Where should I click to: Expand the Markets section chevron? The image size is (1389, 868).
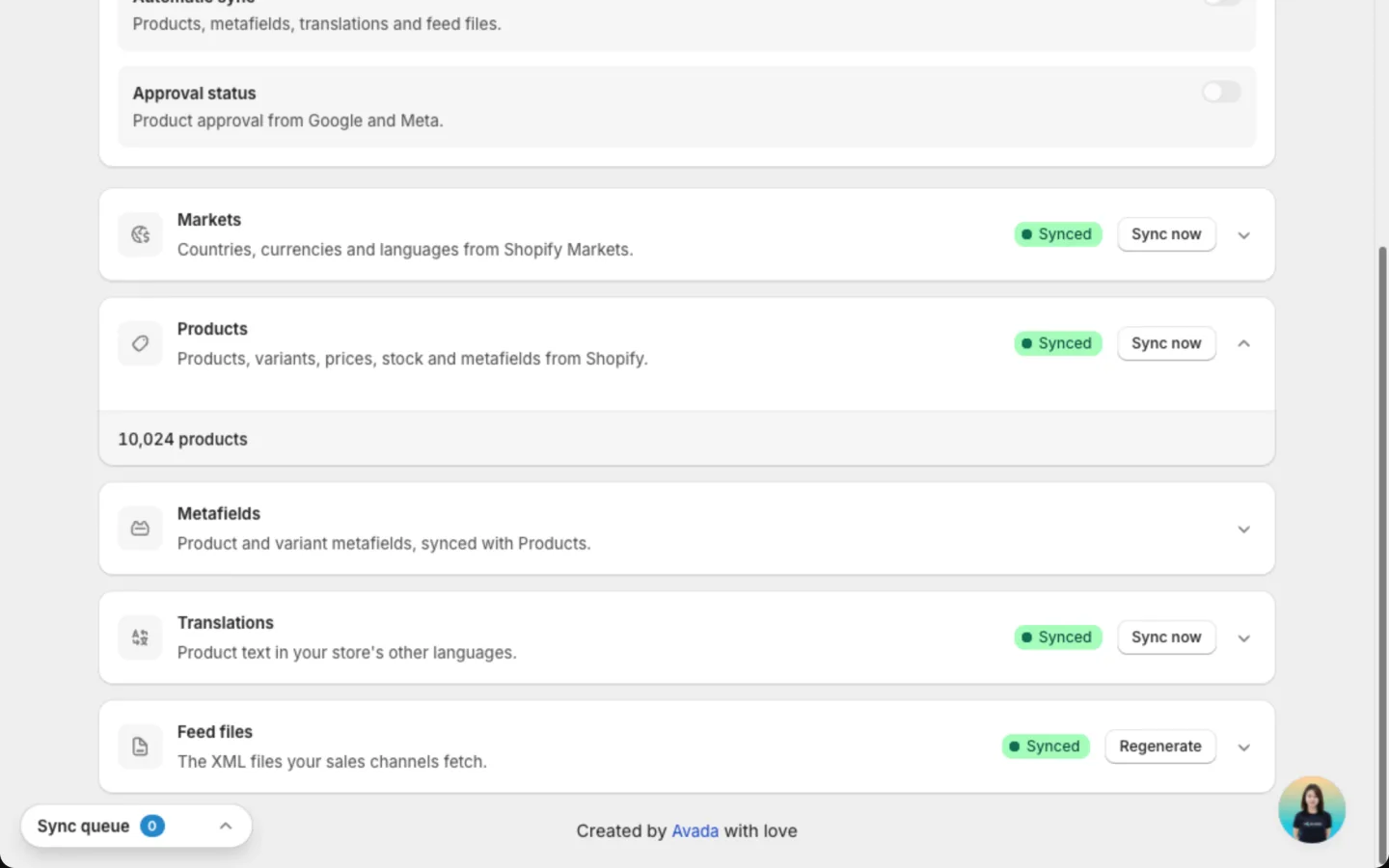tap(1244, 235)
